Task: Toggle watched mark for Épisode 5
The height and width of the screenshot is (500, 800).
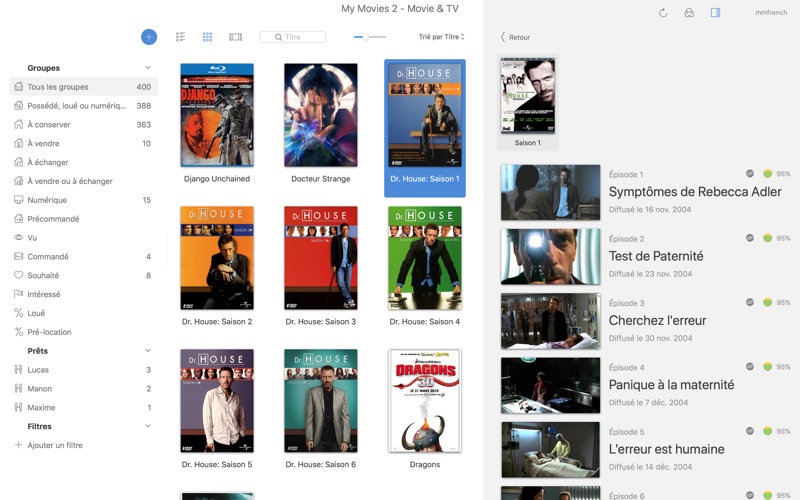Action: pos(749,431)
